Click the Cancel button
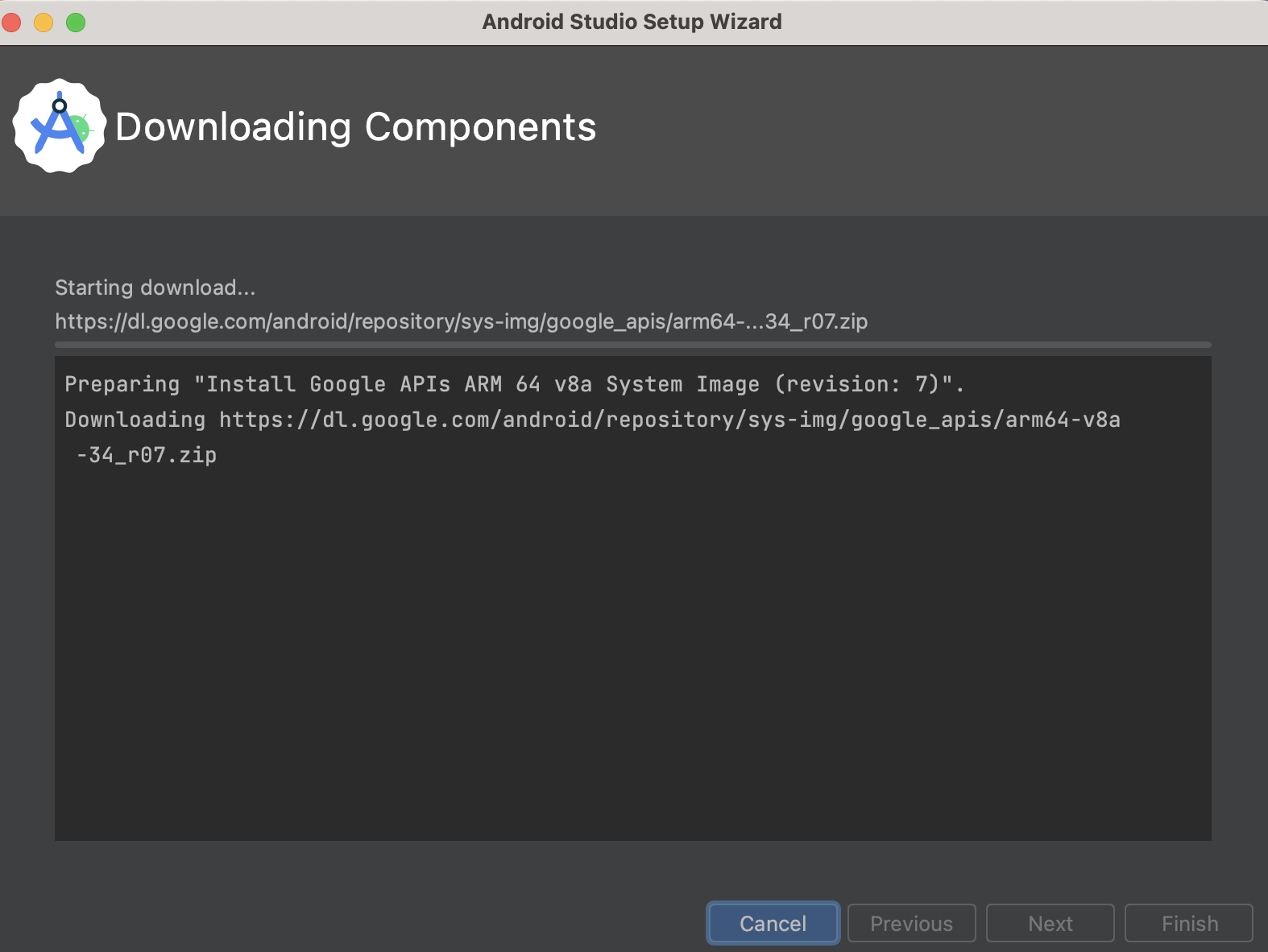Viewport: 1268px width, 952px height. click(x=773, y=923)
